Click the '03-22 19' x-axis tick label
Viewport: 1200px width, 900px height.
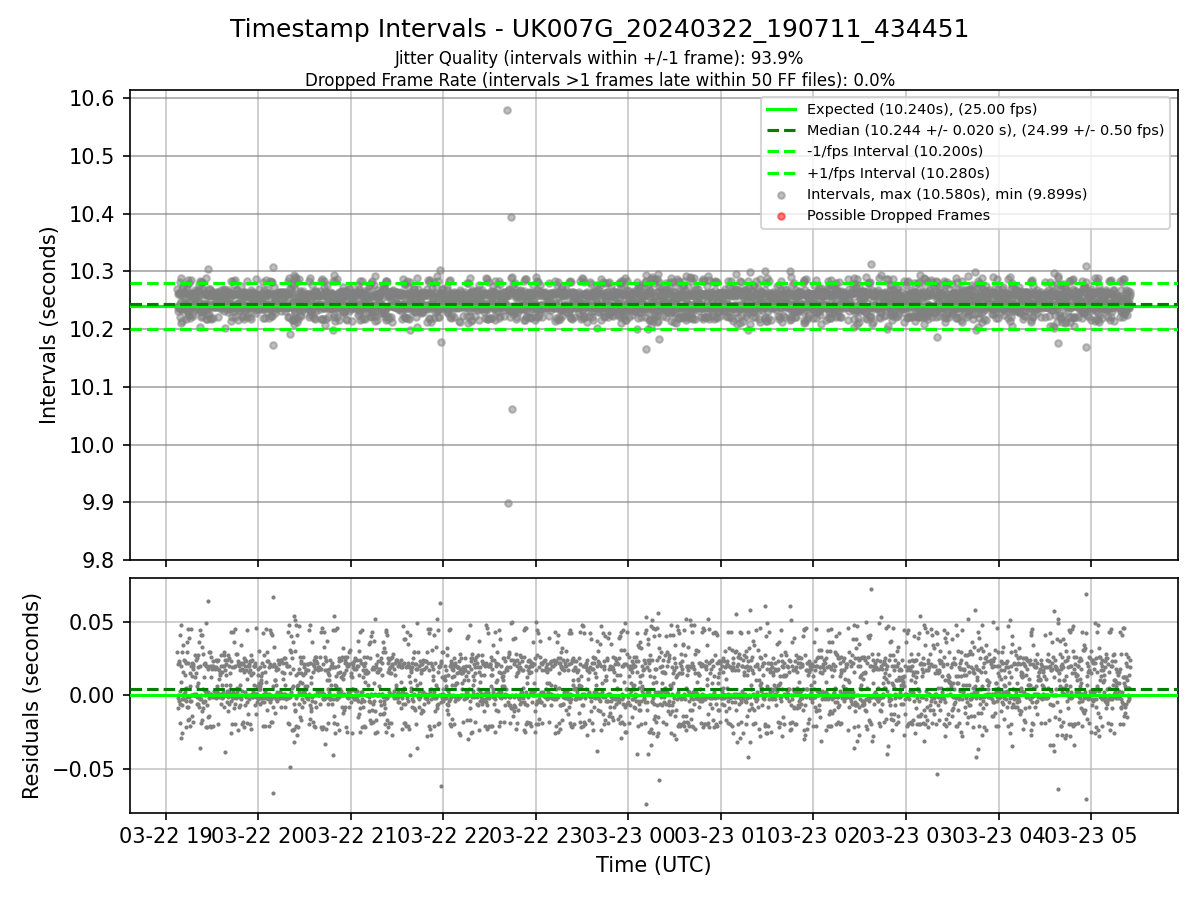[x=165, y=835]
